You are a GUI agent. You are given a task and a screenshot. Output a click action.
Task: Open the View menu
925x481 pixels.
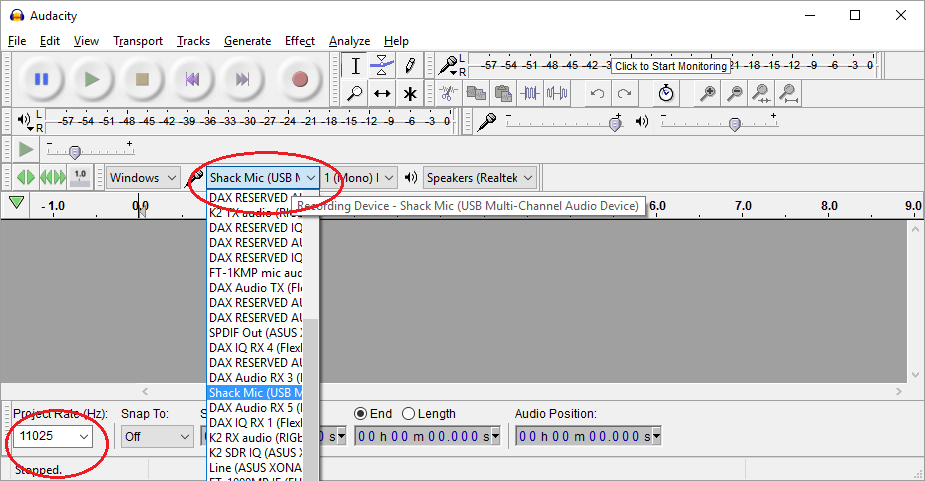[86, 41]
